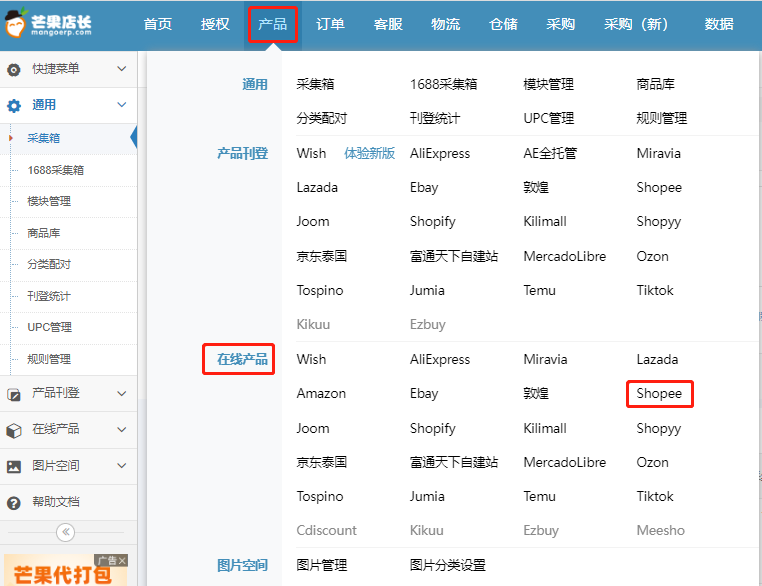Screen dimensions: 762x586
Task: Click the 快捷菜单 target icon in sidebar
Action: point(14,69)
